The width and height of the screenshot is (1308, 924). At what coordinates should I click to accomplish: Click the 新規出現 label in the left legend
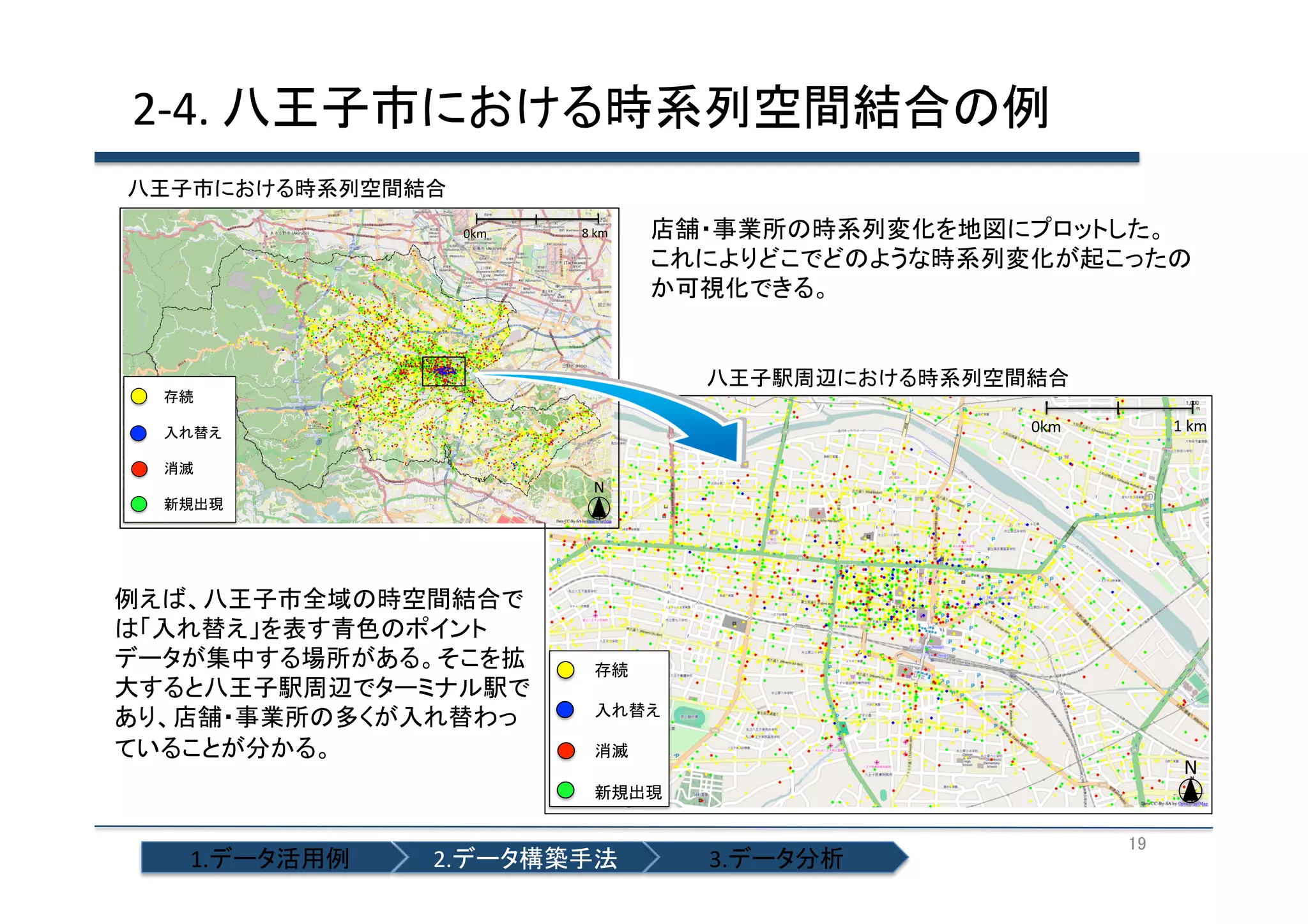point(194,504)
